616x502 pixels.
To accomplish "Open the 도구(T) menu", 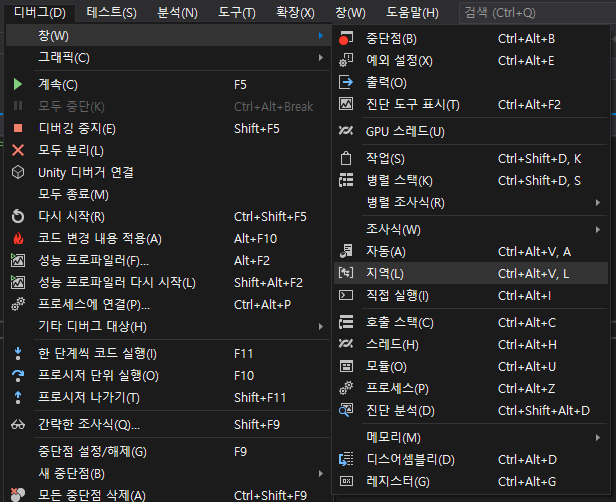I will click(236, 13).
